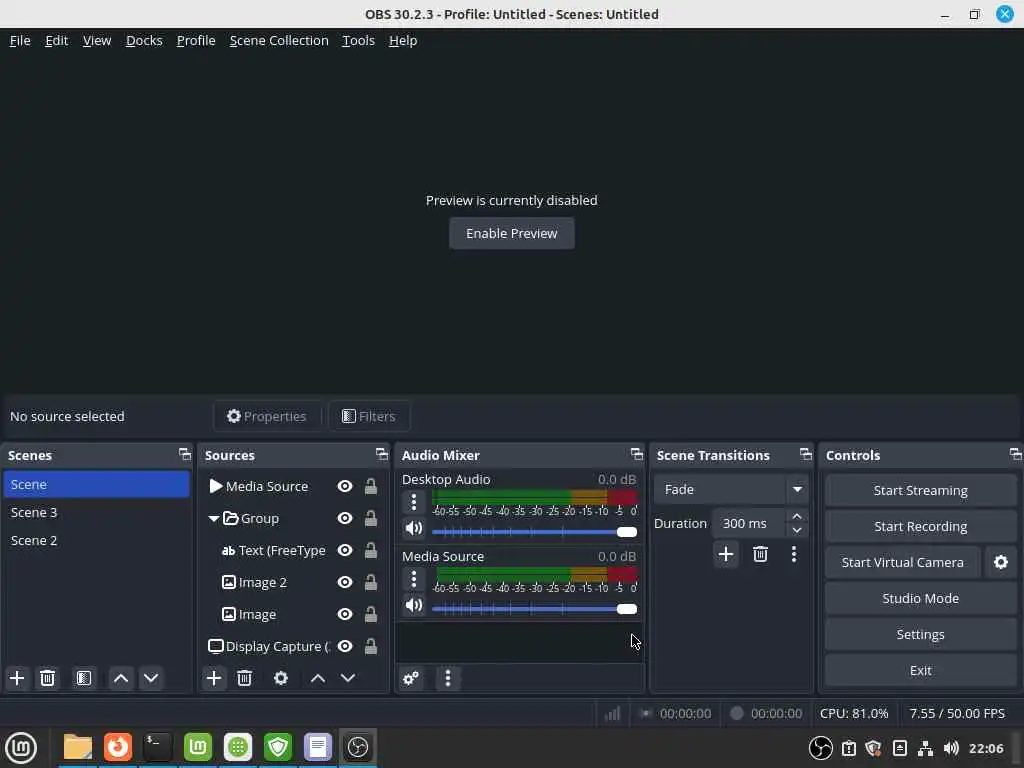Open Audio Mixer options menu at bottom
The image size is (1024, 768).
coord(447,678)
